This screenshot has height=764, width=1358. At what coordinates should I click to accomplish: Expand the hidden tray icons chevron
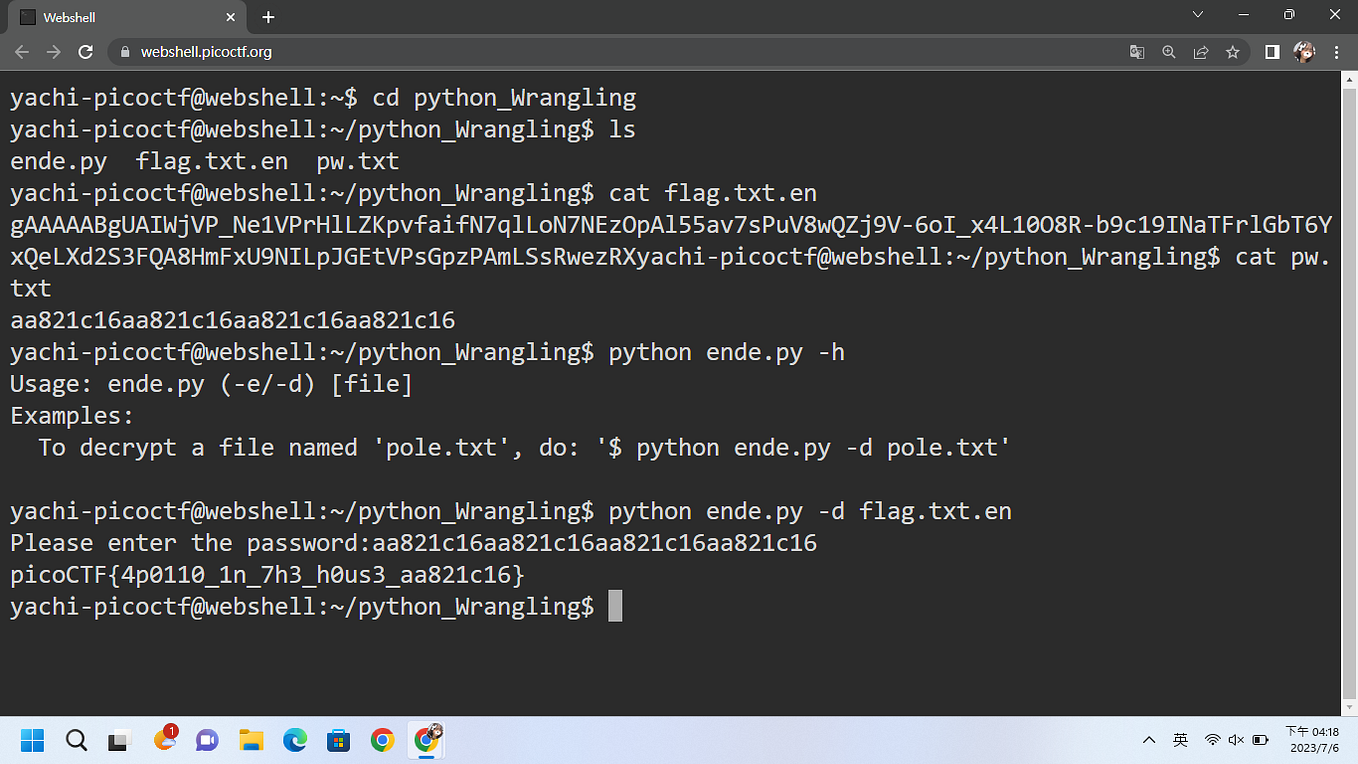pyautogui.click(x=1149, y=740)
